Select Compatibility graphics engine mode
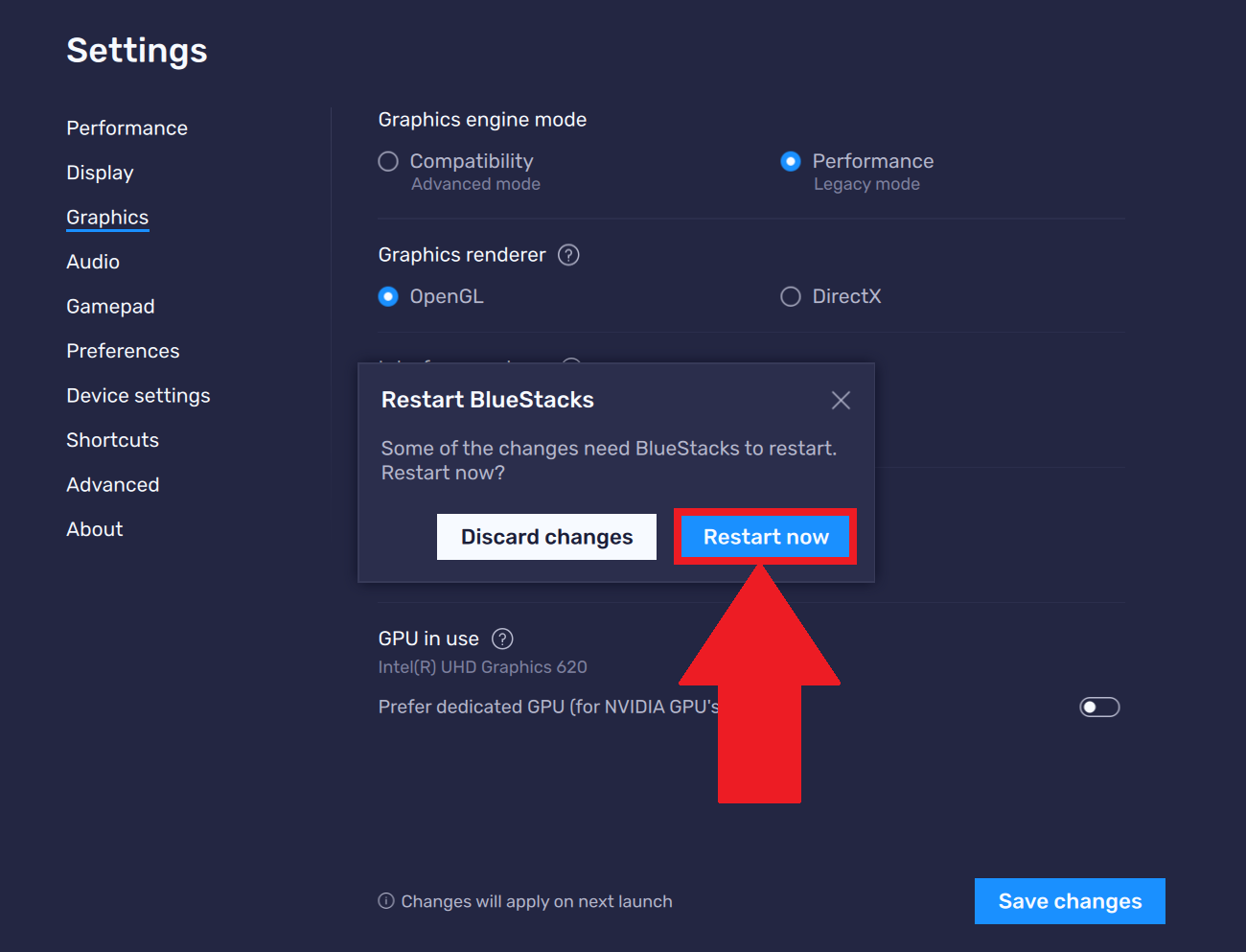 point(388,161)
